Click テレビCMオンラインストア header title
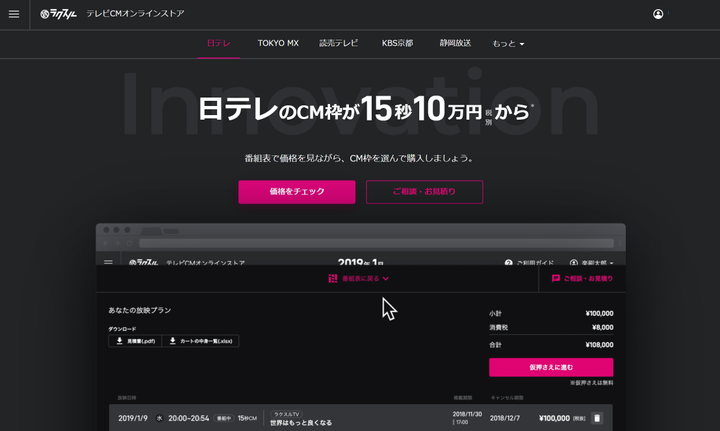 (135, 14)
